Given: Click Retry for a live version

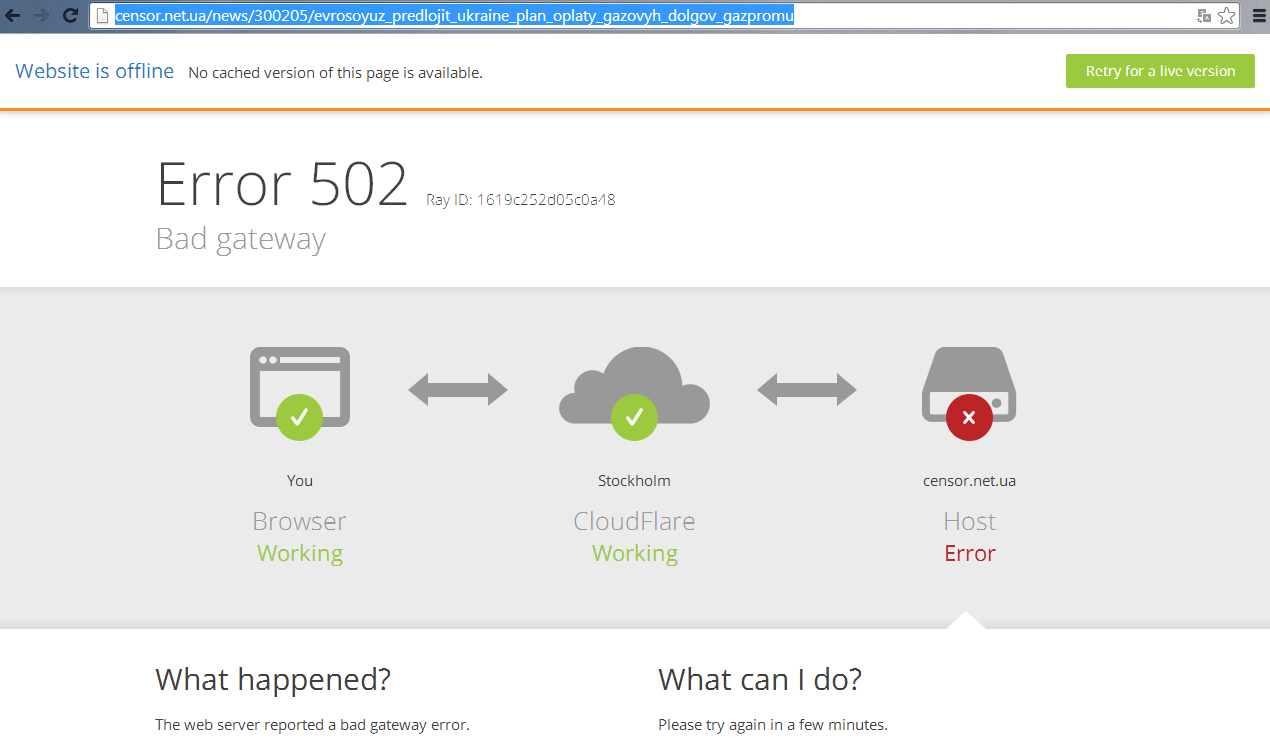Looking at the screenshot, I should click(1160, 71).
